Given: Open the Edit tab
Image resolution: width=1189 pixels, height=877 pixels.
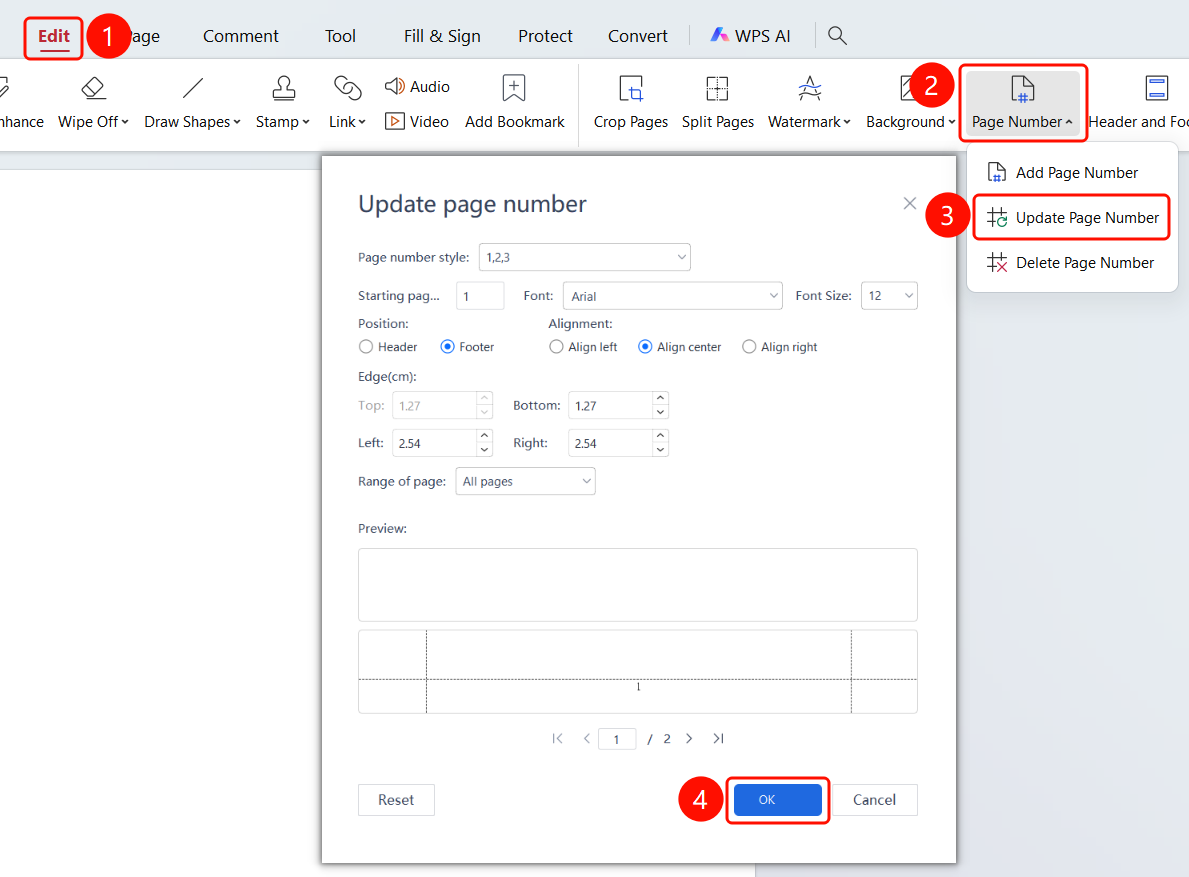Looking at the screenshot, I should tap(54, 36).
